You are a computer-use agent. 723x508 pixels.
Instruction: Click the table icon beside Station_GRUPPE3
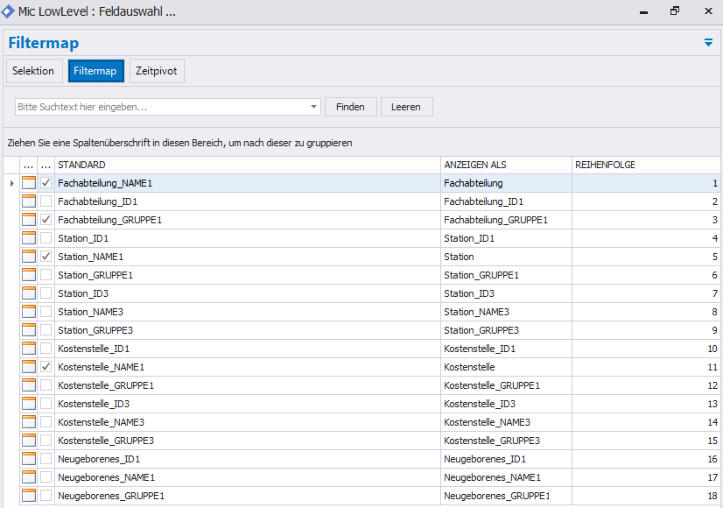(x=29, y=330)
